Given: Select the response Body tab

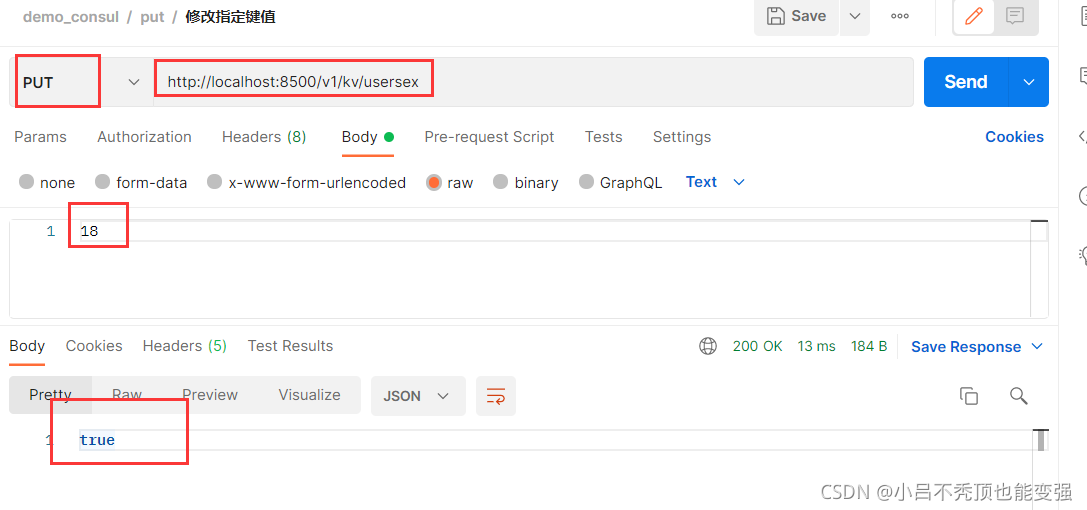Looking at the screenshot, I should coord(27,346).
